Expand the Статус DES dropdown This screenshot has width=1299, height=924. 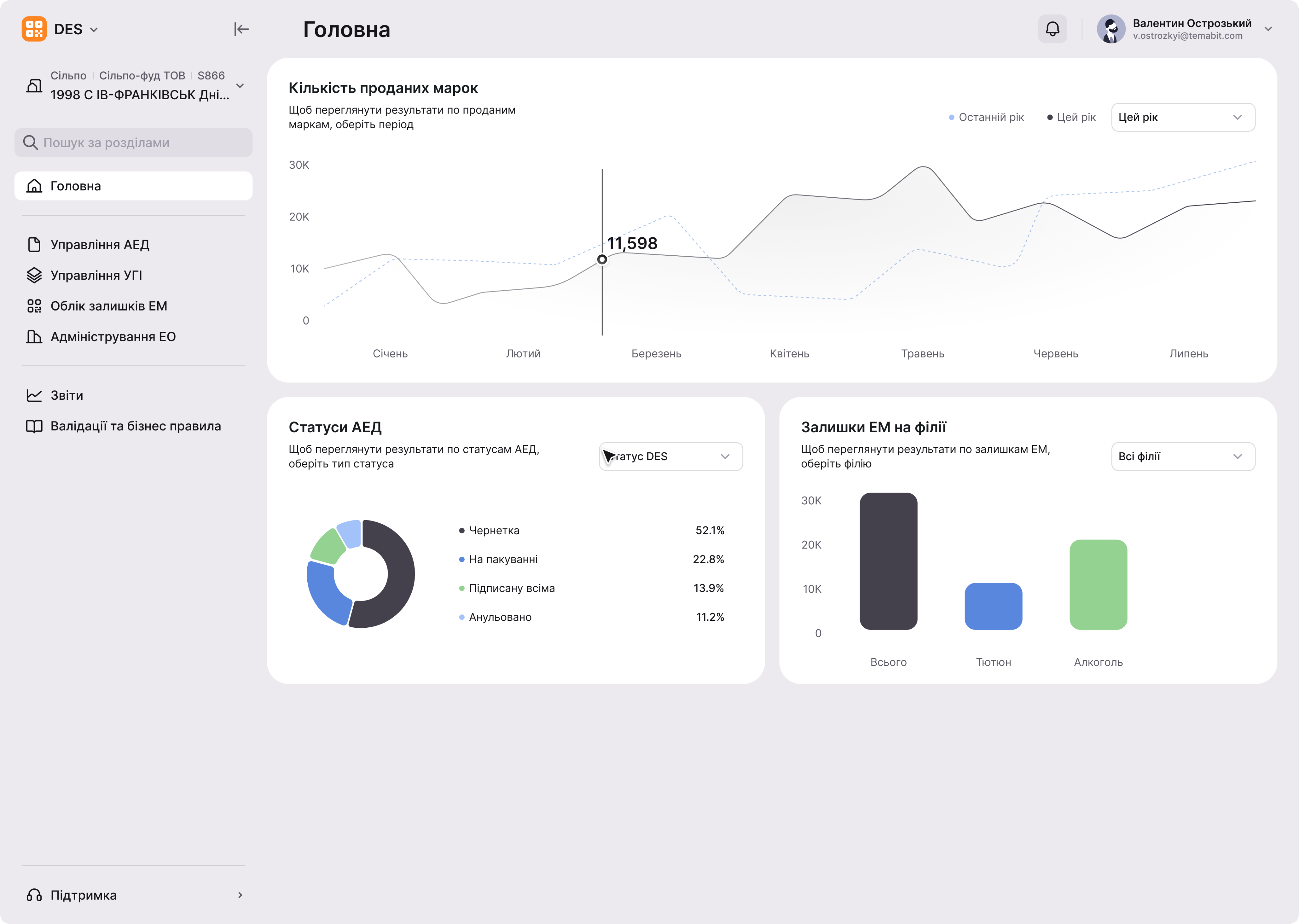[x=670, y=456]
